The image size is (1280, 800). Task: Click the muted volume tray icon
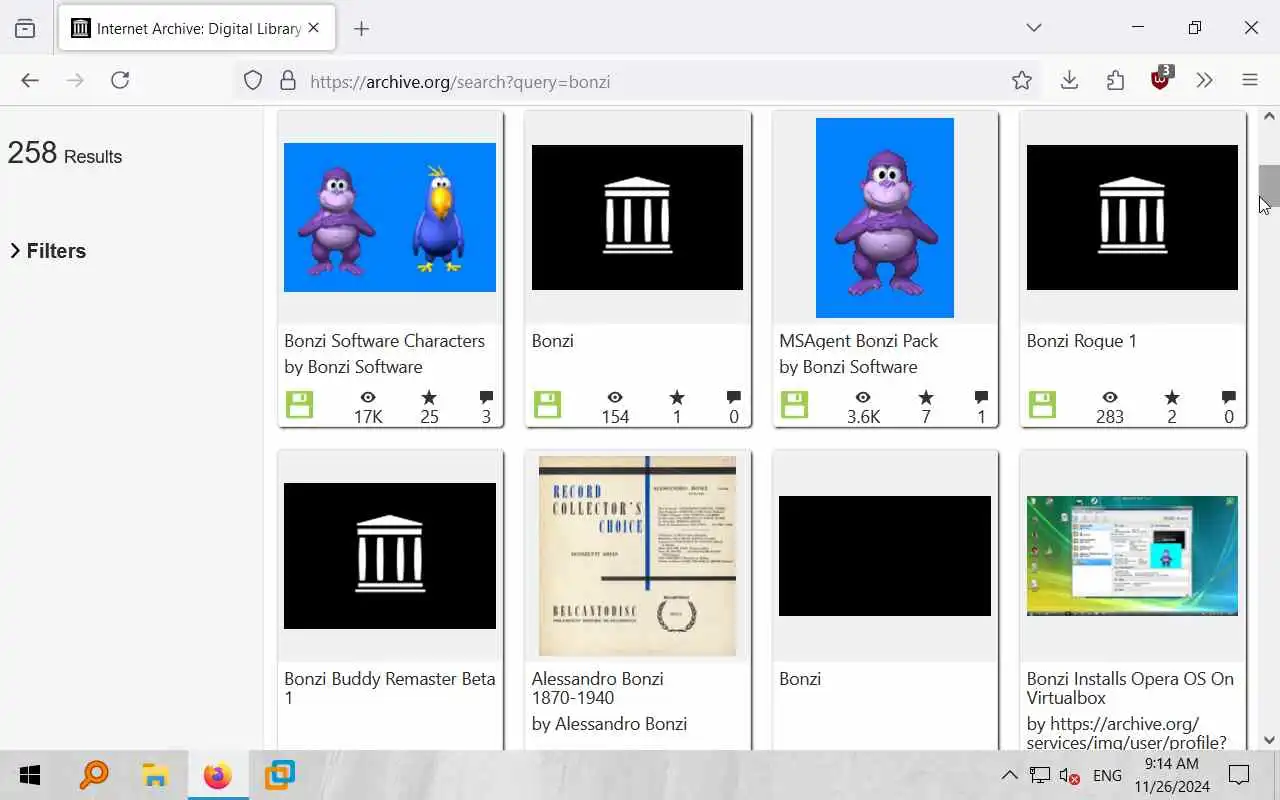tap(1070, 775)
